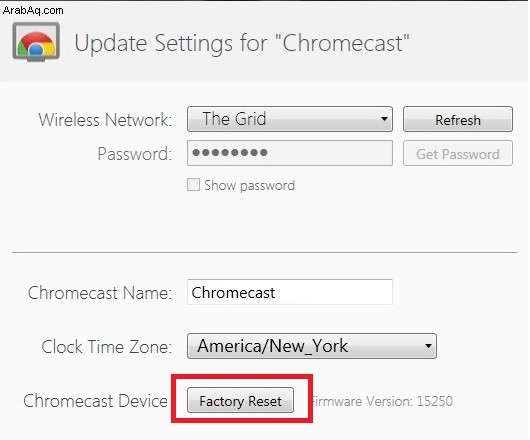Viewport: 530px width, 440px height.
Task: Click the Password label
Action: tap(135, 154)
